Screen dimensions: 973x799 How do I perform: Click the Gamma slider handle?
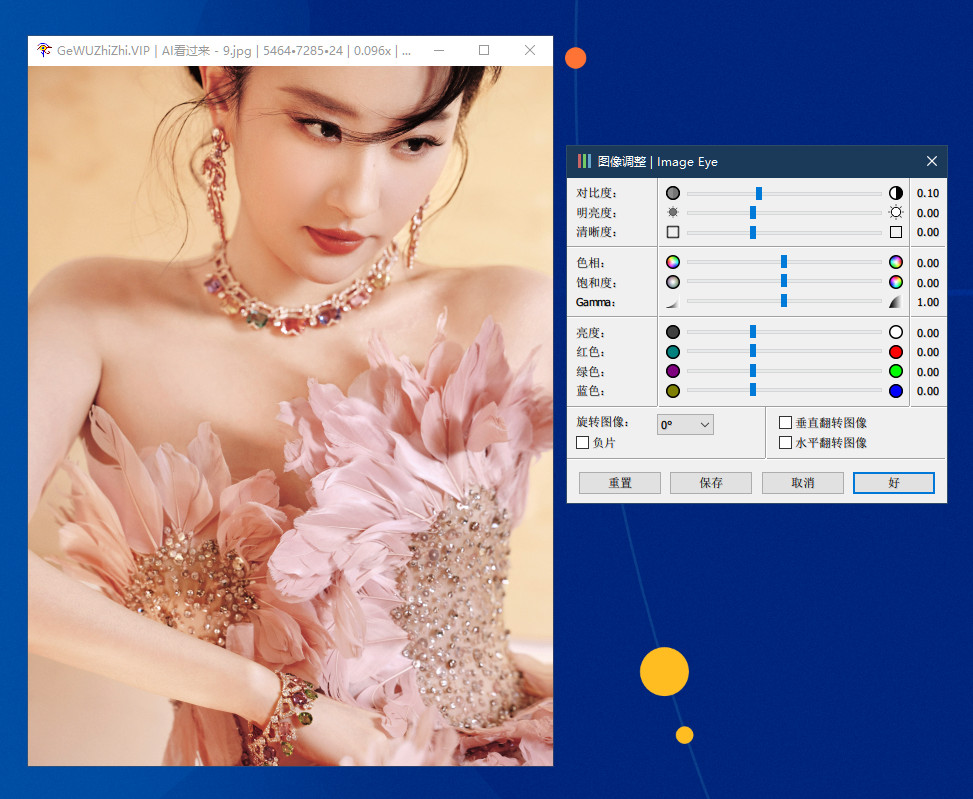click(784, 301)
